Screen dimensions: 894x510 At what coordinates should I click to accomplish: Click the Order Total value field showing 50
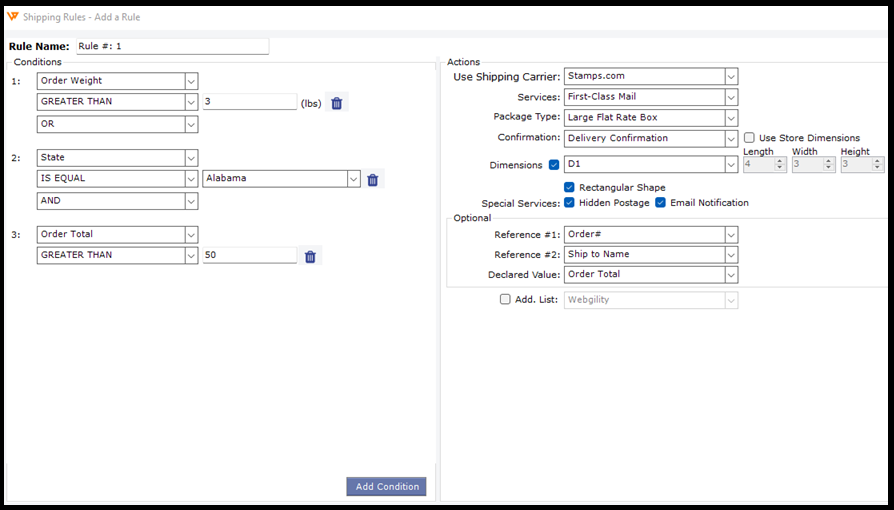point(249,256)
